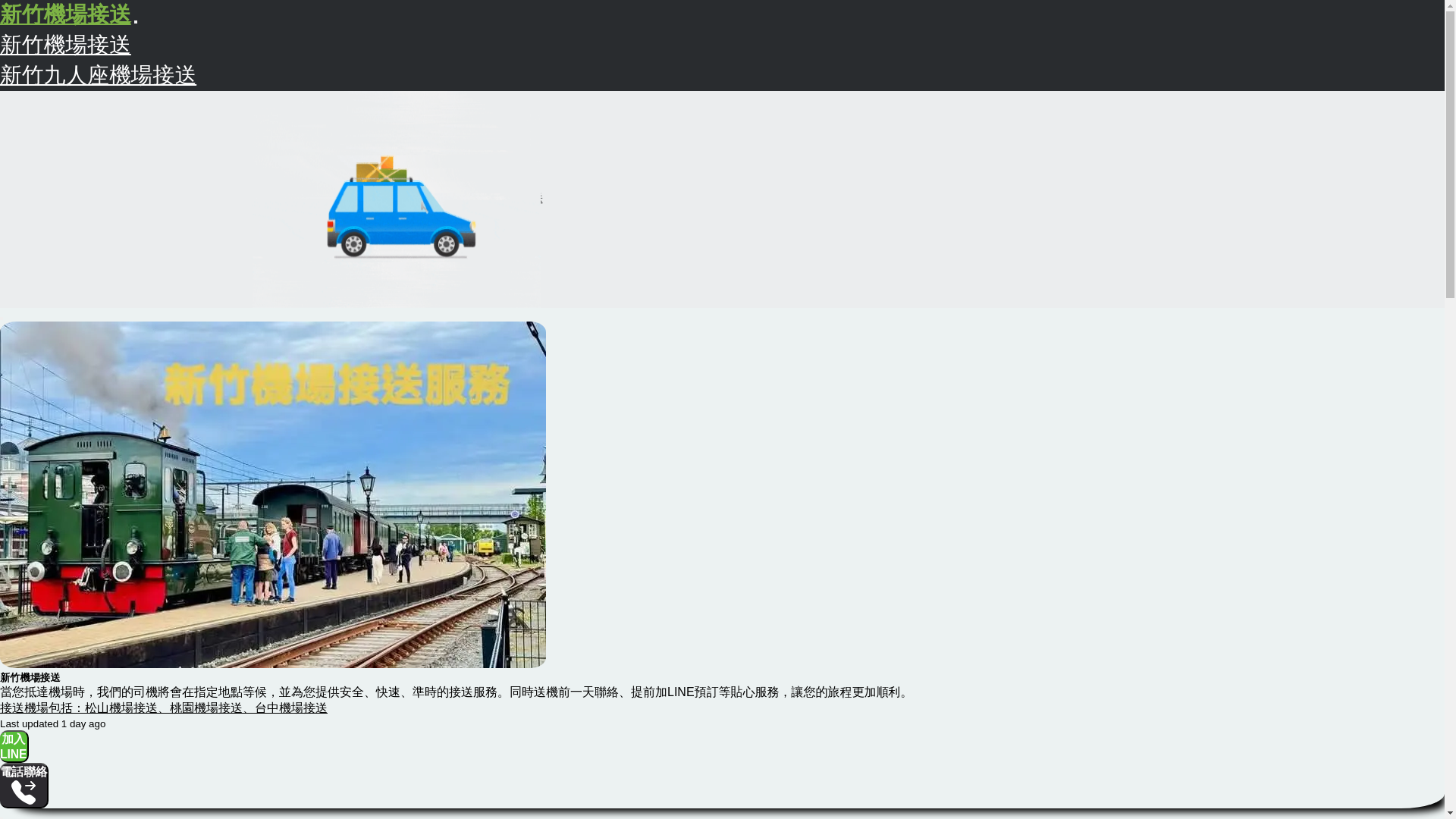Click the luggage boxes on car roof
This screenshot has width=1456, height=819.
click(x=383, y=170)
